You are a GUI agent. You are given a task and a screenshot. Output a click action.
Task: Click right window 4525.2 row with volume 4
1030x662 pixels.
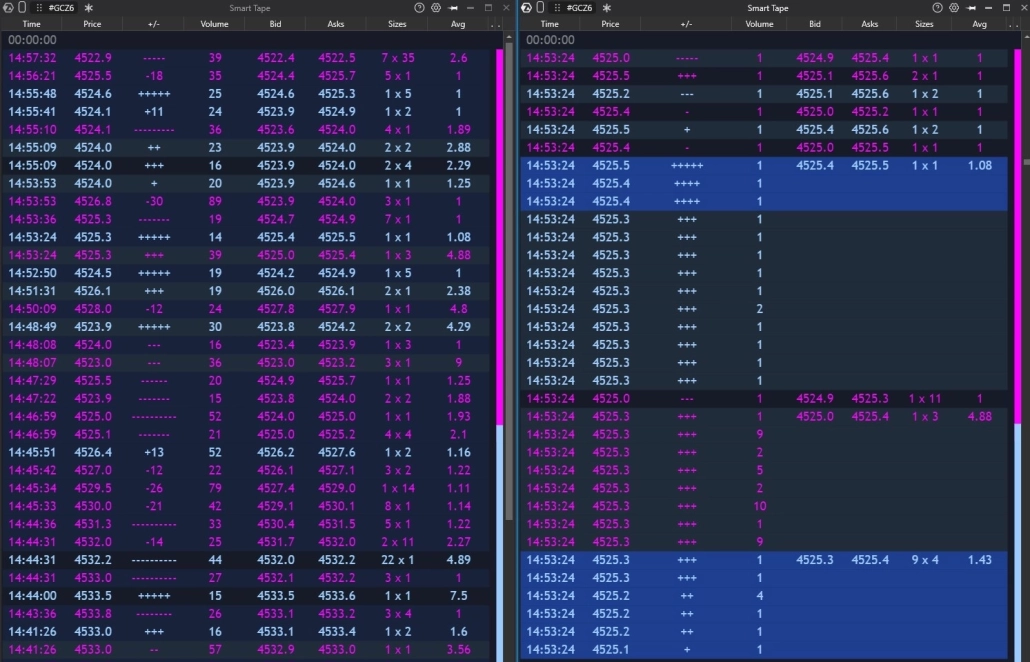pyautogui.click(x=764, y=596)
